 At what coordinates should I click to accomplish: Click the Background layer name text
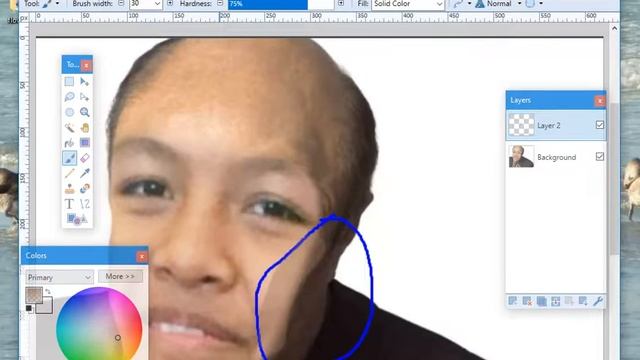tap(556, 157)
